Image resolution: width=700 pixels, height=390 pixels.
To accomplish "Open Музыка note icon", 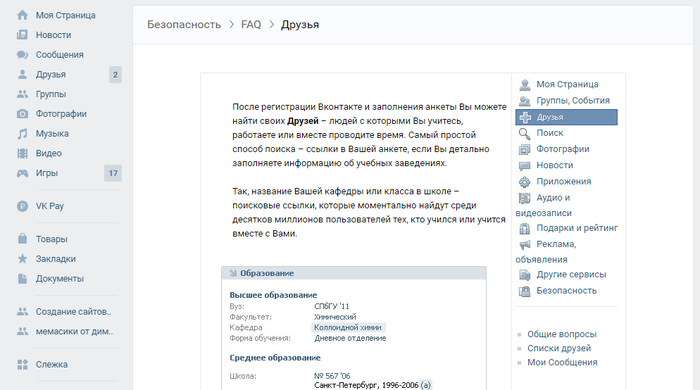I will pos(22,133).
